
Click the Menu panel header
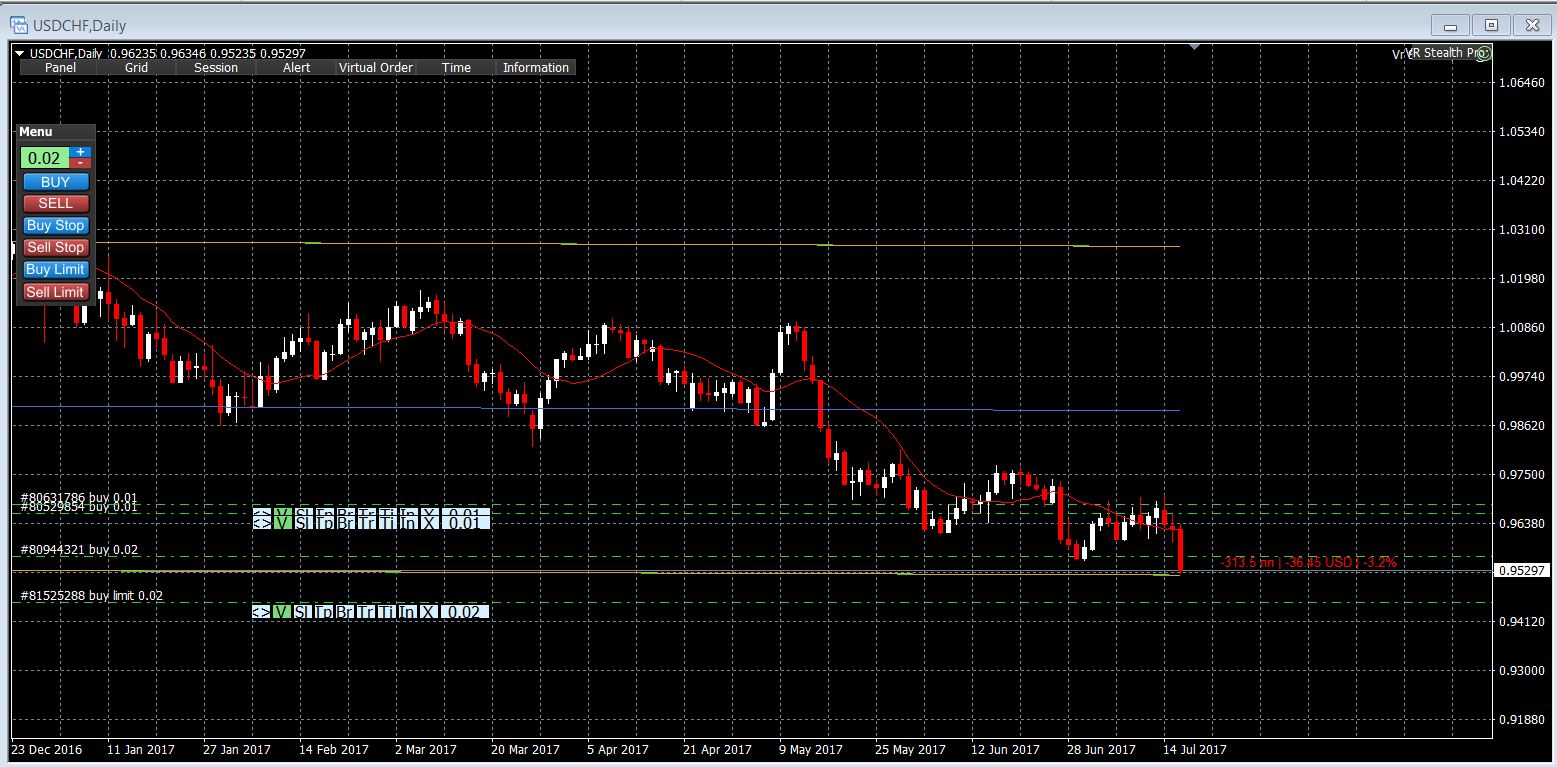tap(56, 132)
